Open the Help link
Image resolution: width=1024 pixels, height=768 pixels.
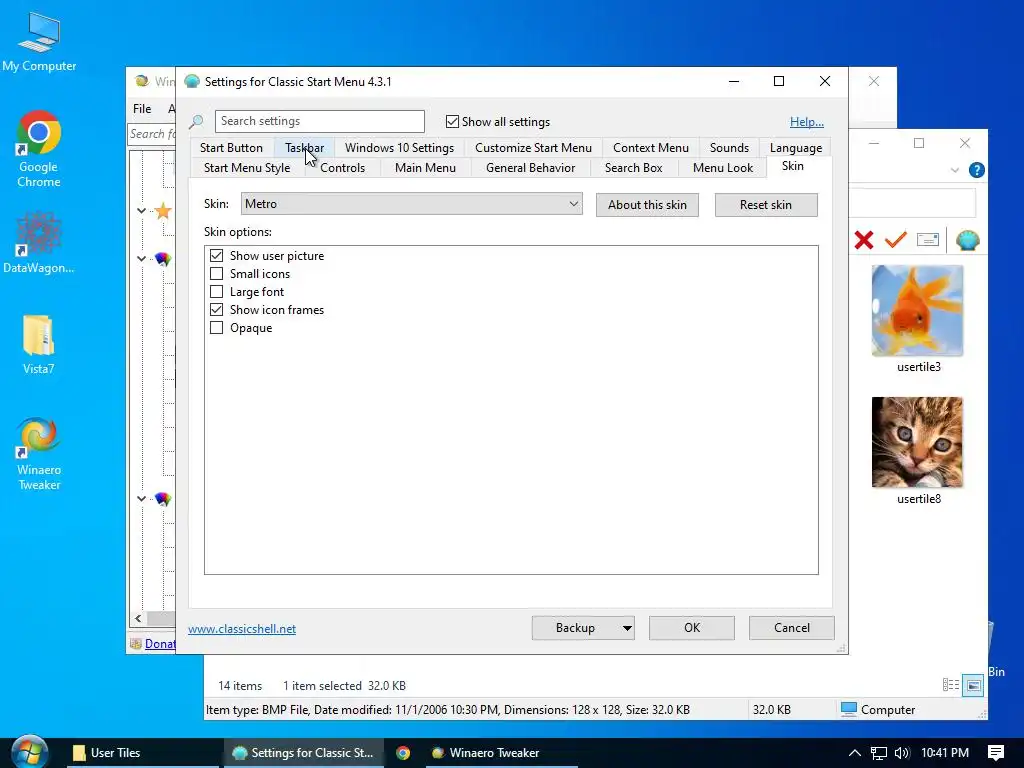click(x=807, y=121)
